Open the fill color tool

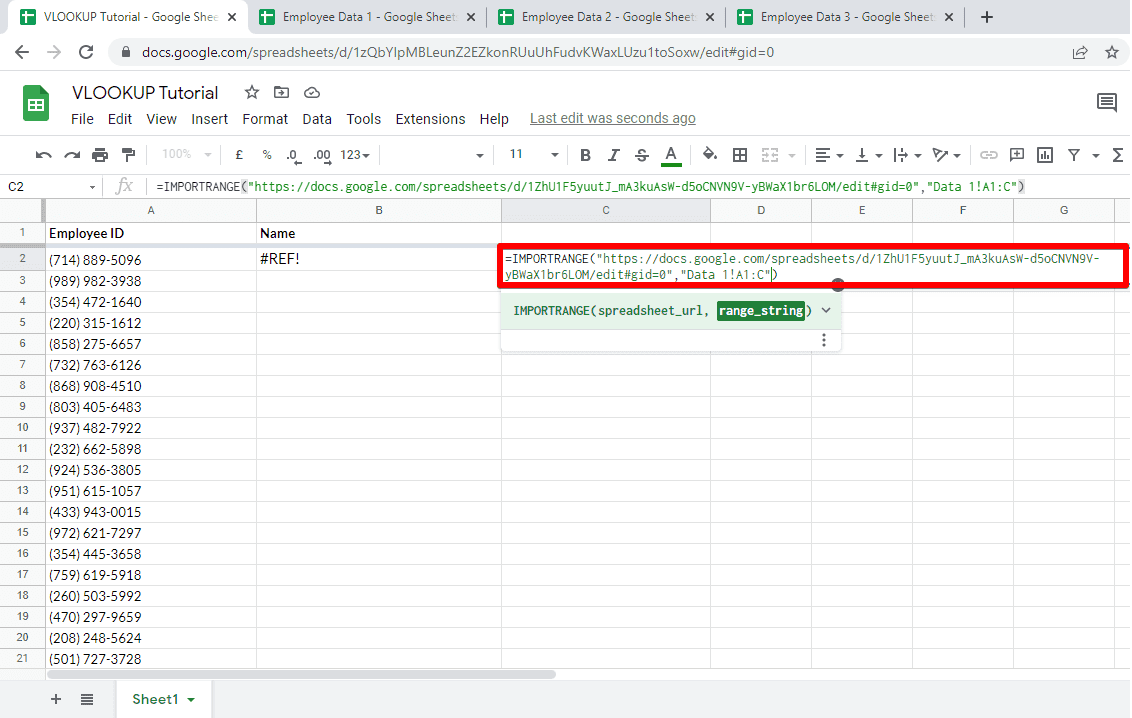tap(710, 155)
